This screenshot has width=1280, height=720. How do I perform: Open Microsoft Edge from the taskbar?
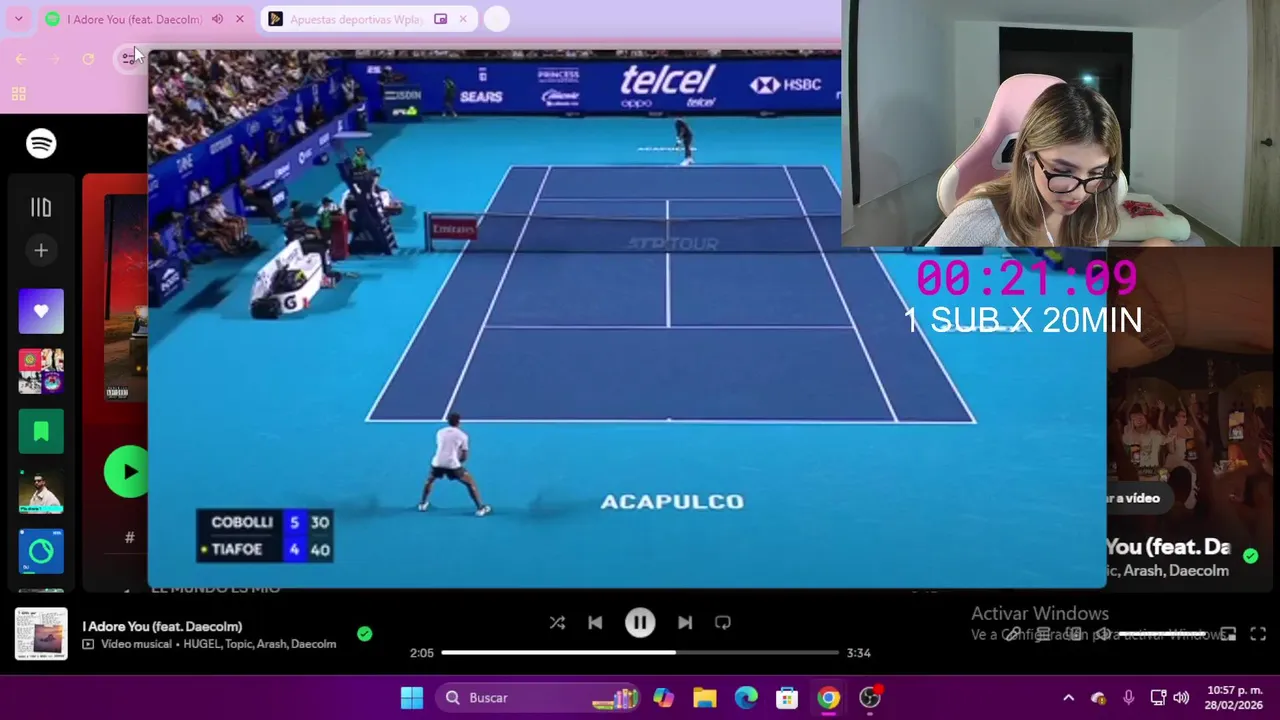coord(746,698)
